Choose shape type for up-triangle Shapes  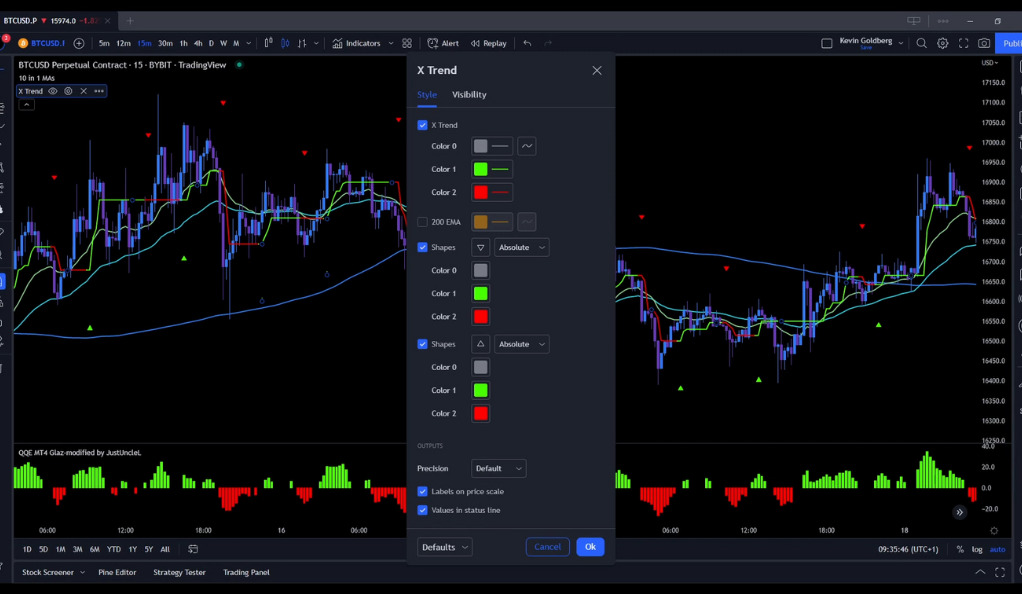coord(480,344)
